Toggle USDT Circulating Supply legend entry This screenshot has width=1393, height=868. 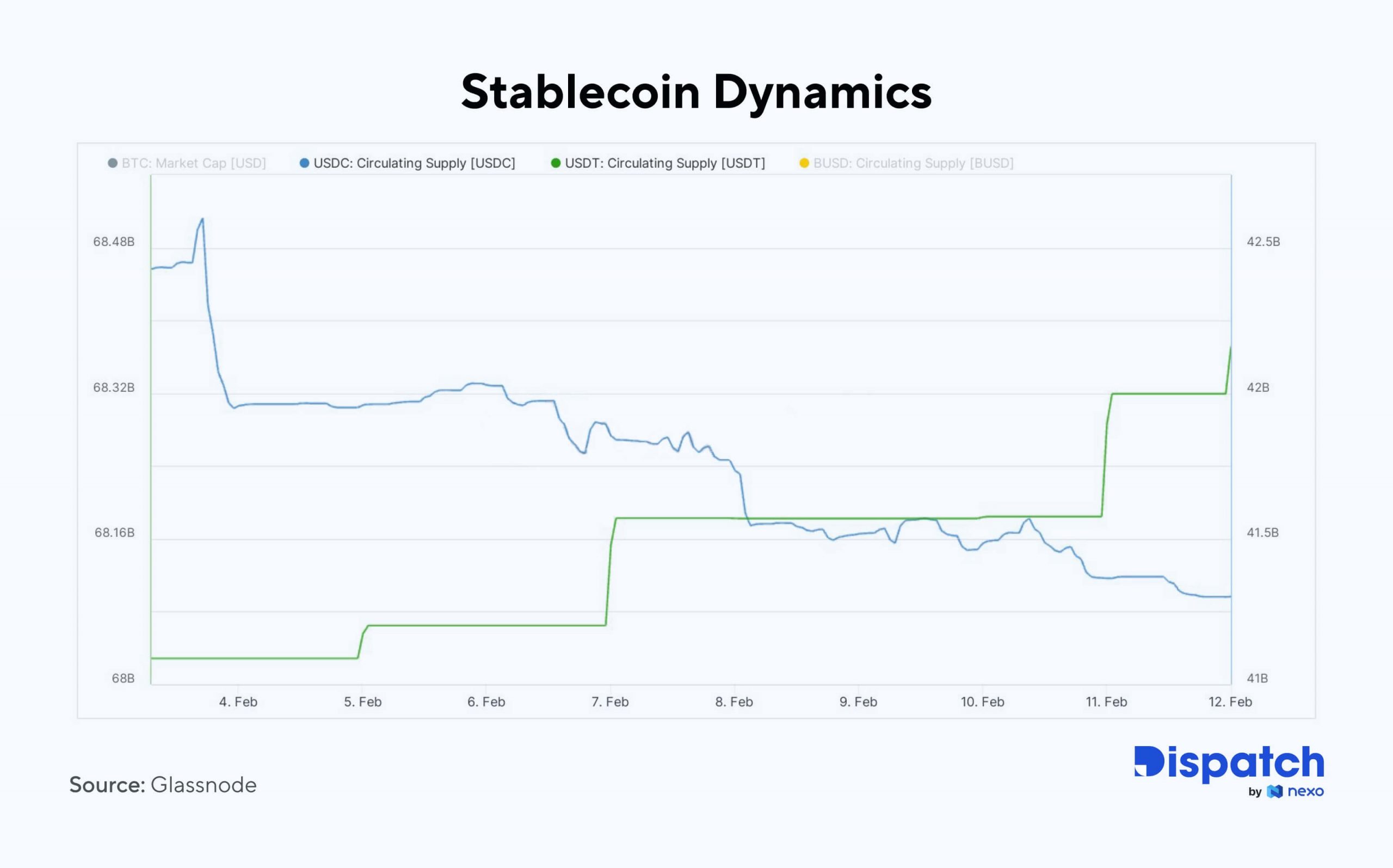click(x=664, y=163)
